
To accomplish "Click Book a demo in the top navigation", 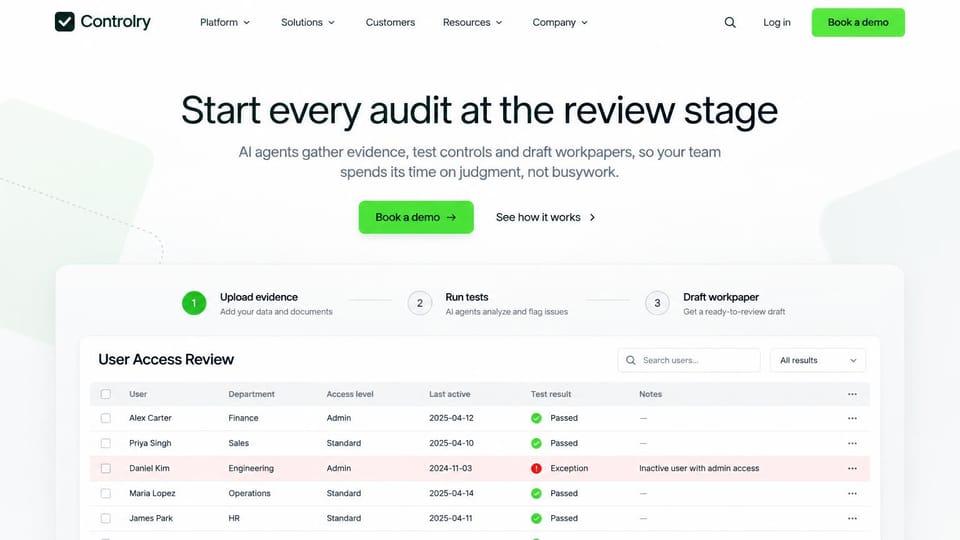I will tap(858, 22).
